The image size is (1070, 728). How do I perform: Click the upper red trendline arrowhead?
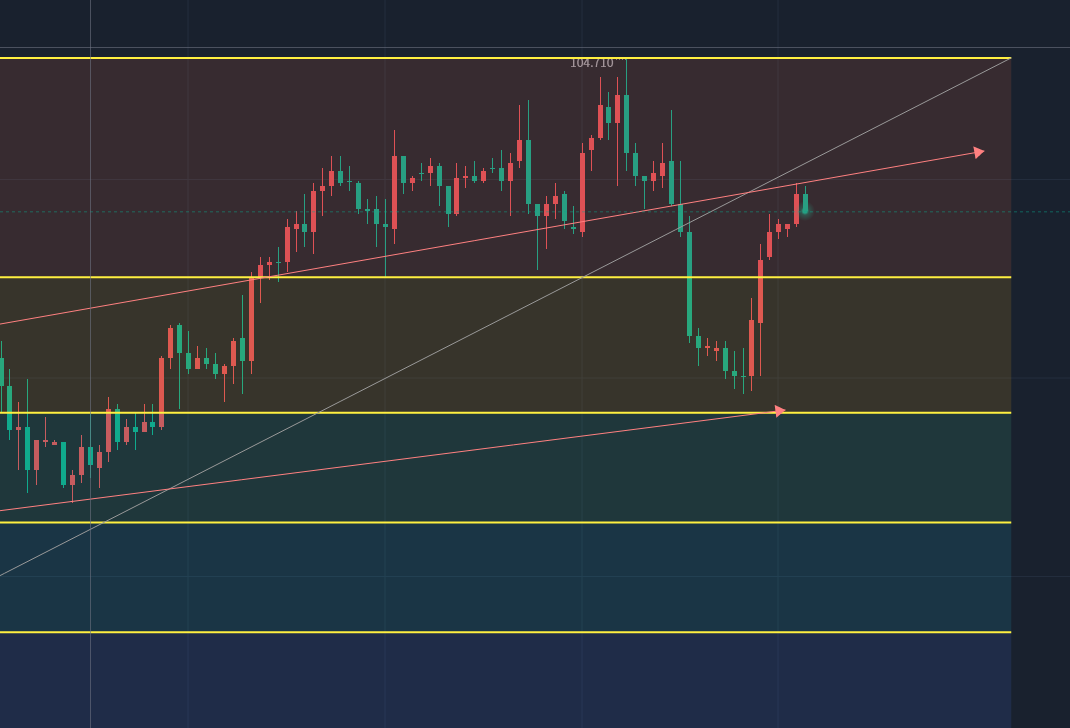tap(978, 152)
